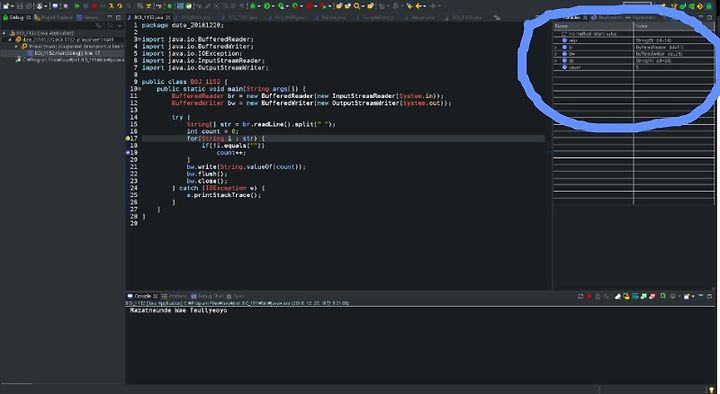Click the Step Into toolbar icon

point(111,6)
